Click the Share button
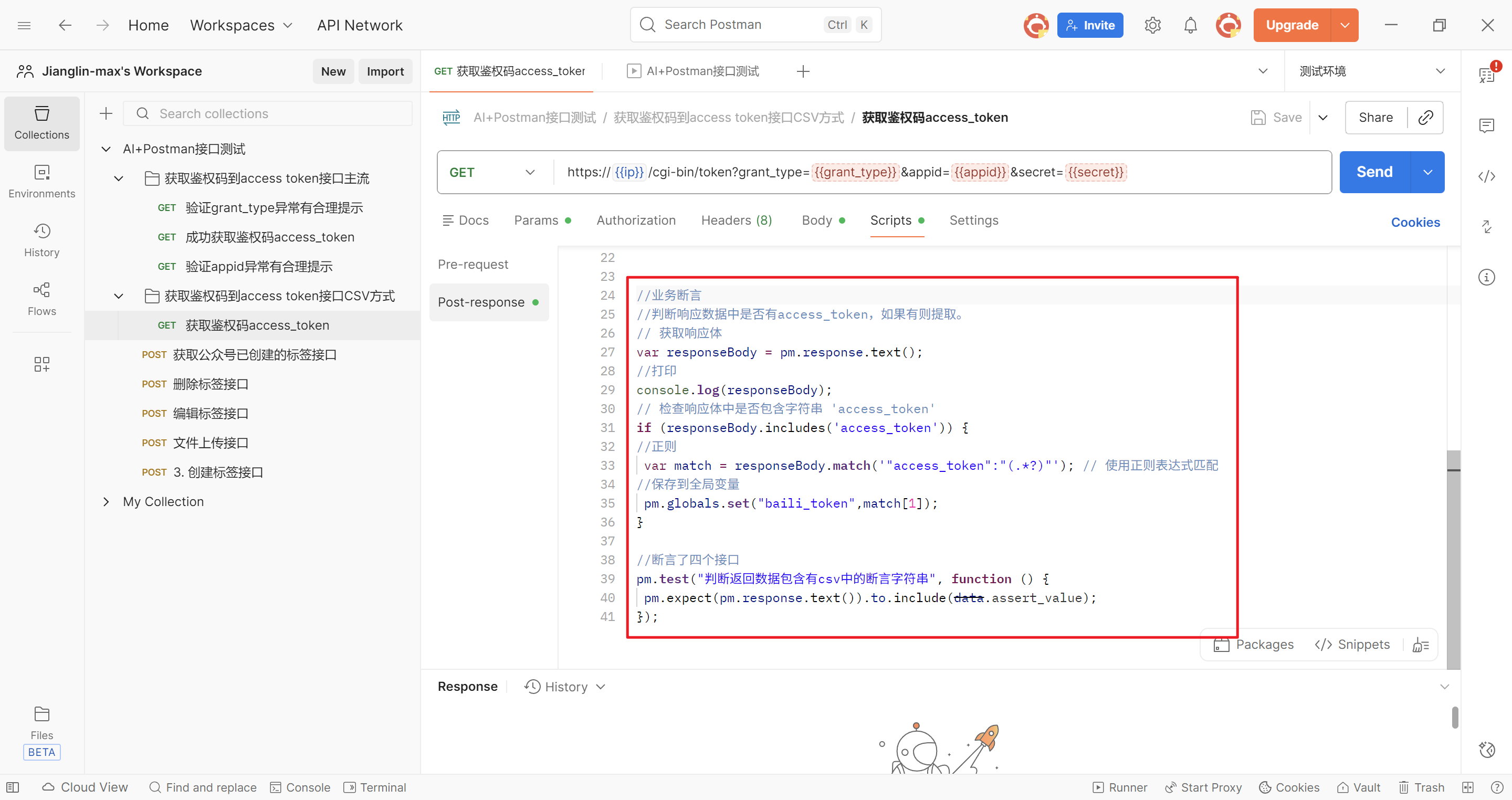The height and width of the screenshot is (800, 1512). [1375, 118]
